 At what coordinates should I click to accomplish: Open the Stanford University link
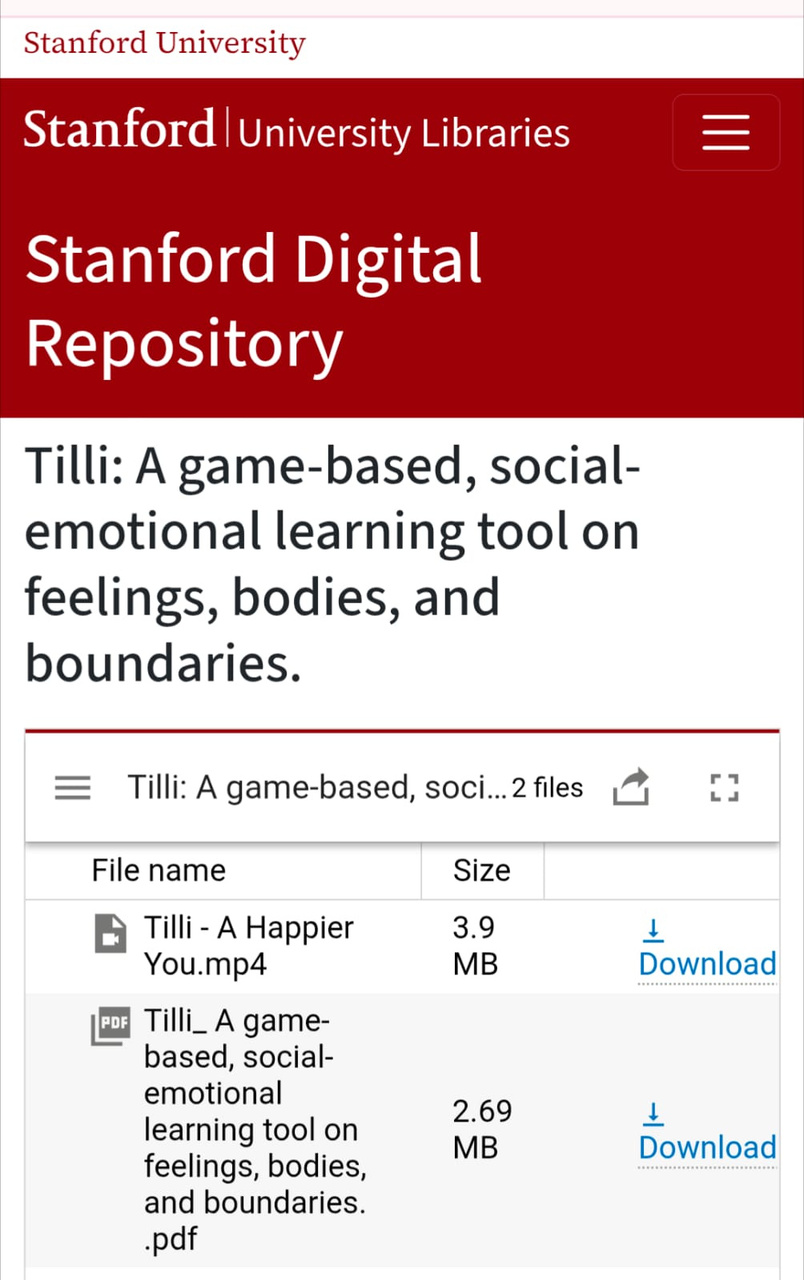pos(164,43)
